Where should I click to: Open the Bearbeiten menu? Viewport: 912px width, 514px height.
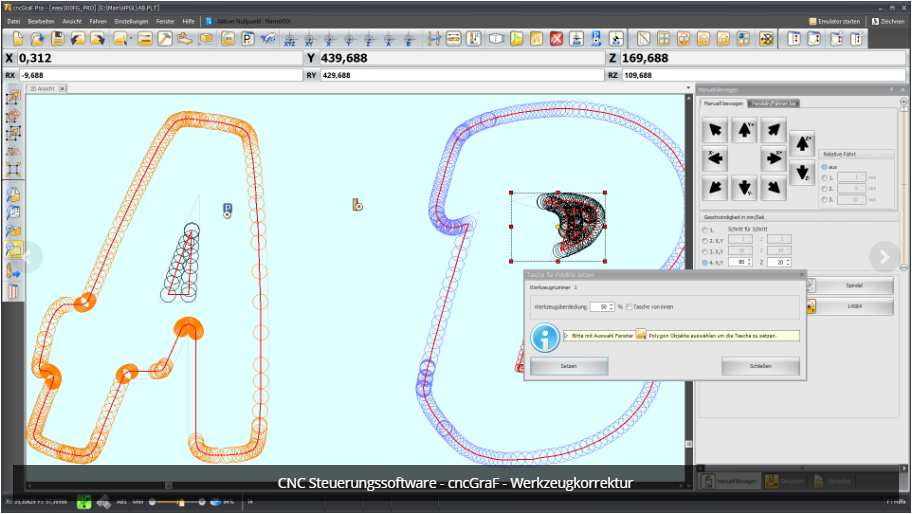click(x=41, y=22)
